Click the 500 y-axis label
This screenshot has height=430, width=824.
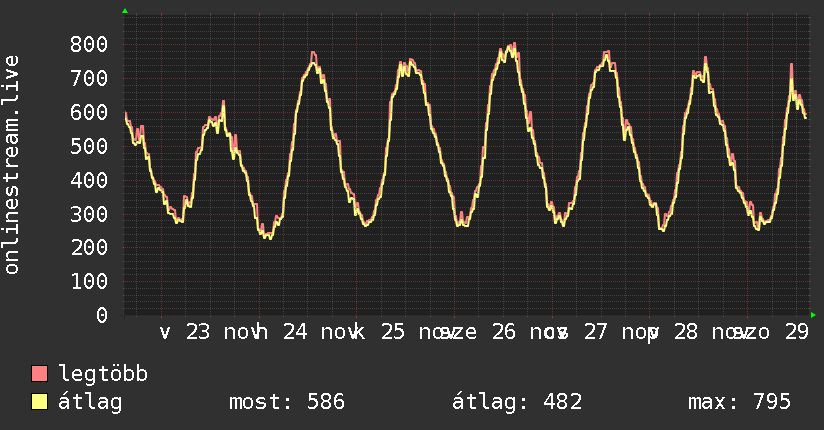click(89, 146)
